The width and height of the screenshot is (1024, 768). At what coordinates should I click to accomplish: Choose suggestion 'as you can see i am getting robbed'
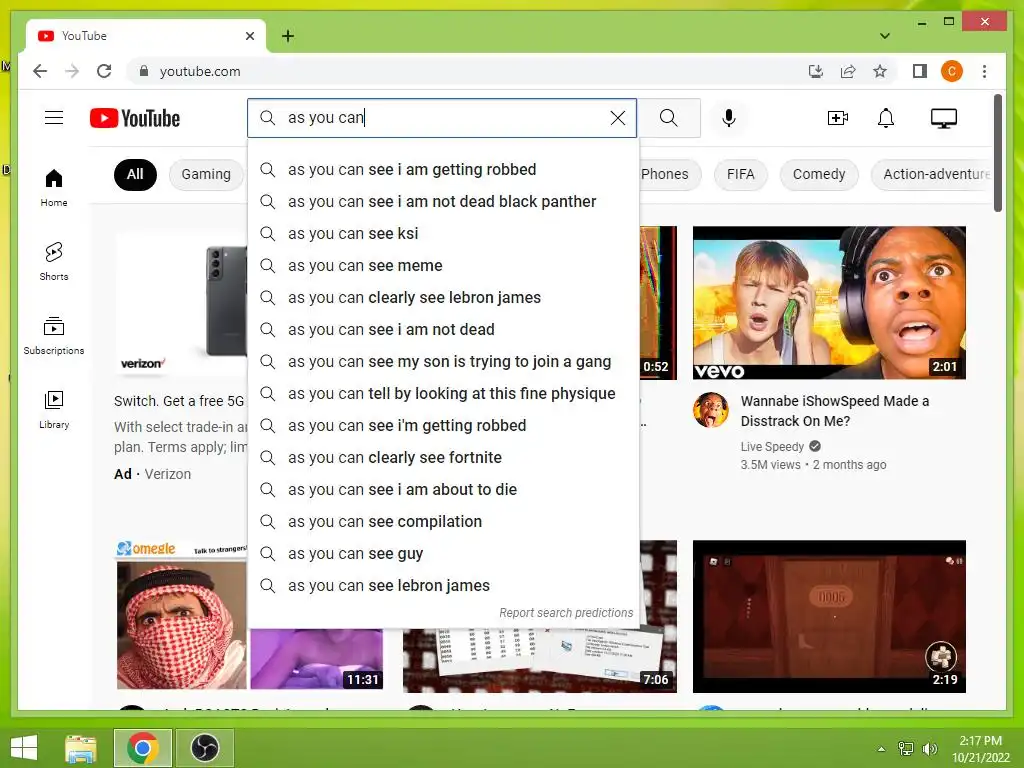[443, 170]
